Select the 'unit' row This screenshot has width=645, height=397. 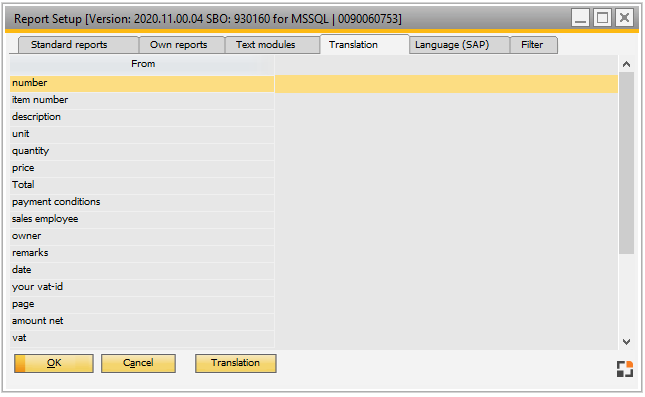(142, 135)
